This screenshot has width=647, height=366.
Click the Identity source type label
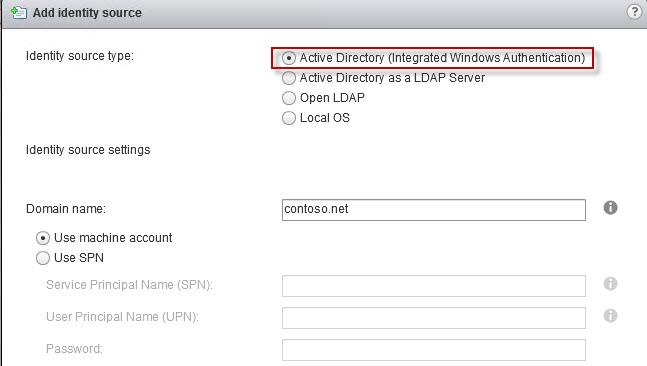(80, 56)
